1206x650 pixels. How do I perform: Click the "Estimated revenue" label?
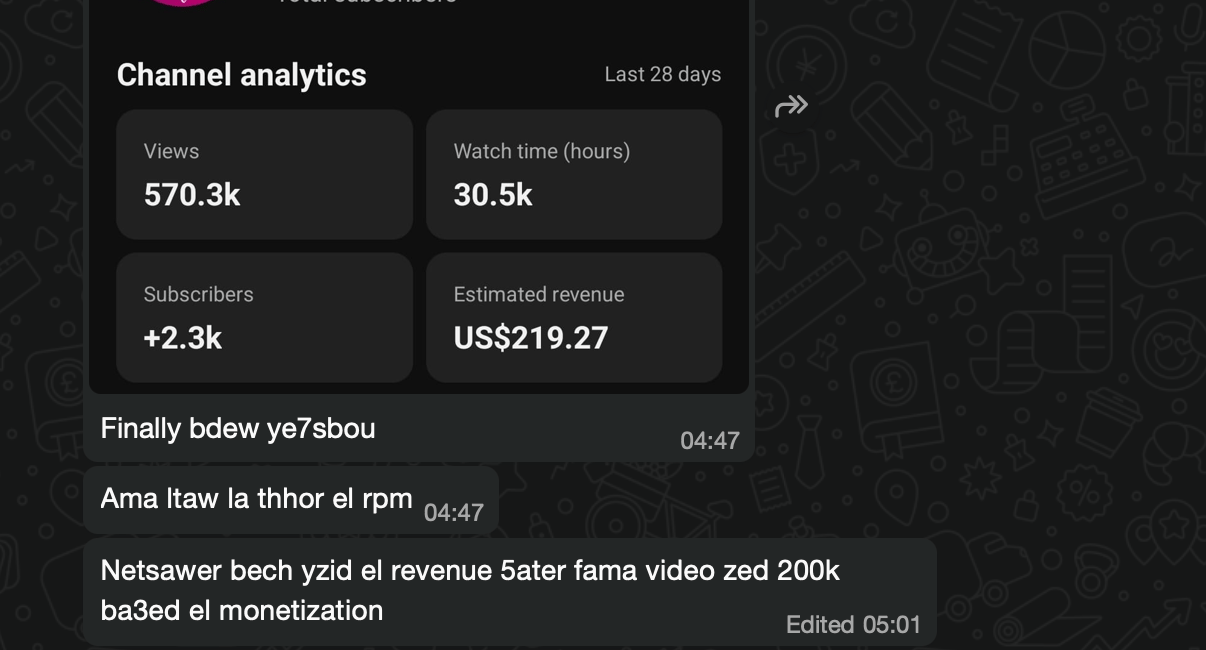538,295
